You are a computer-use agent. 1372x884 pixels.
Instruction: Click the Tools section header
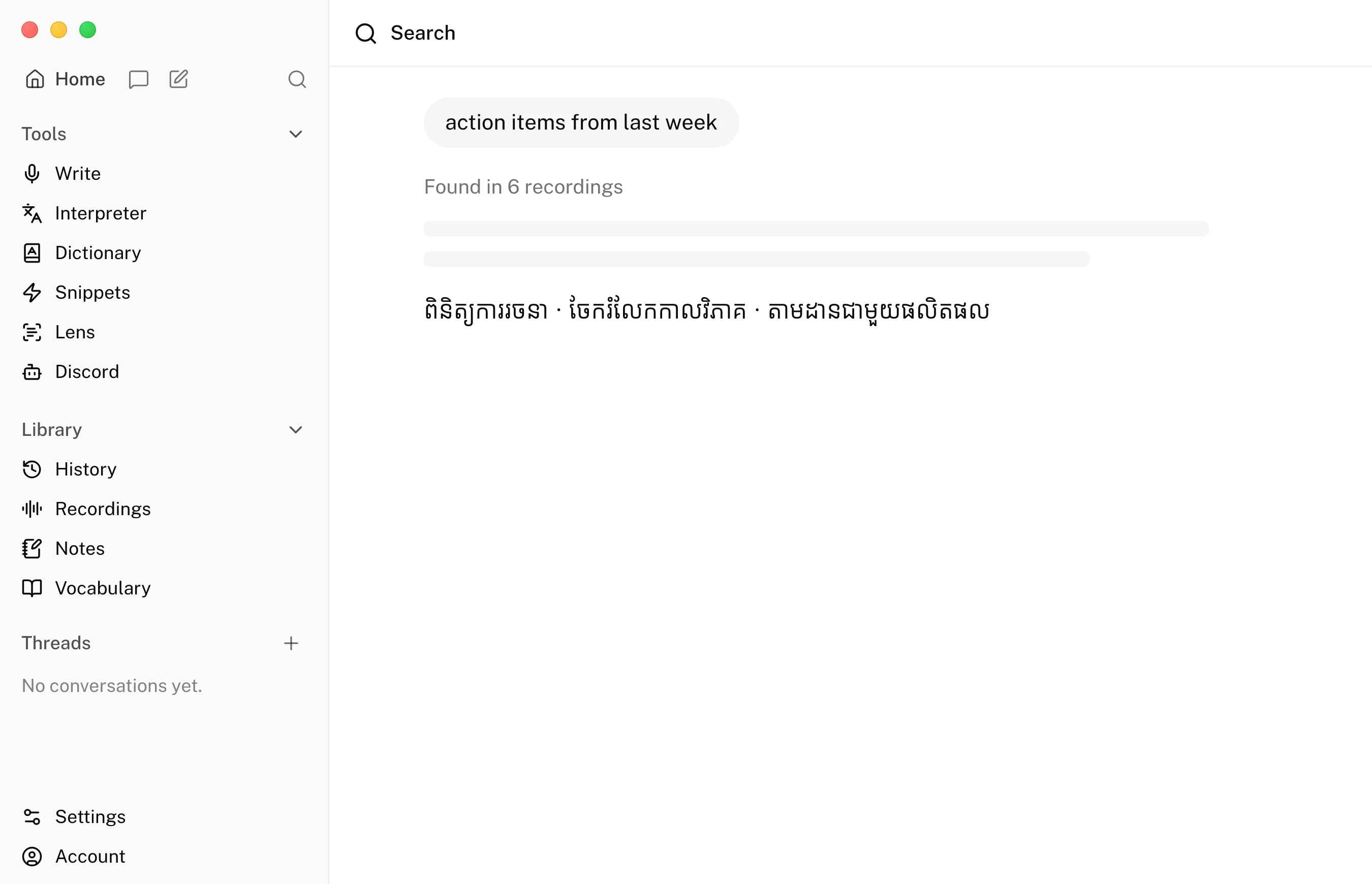pyautogui.click(x=44, y=134)
